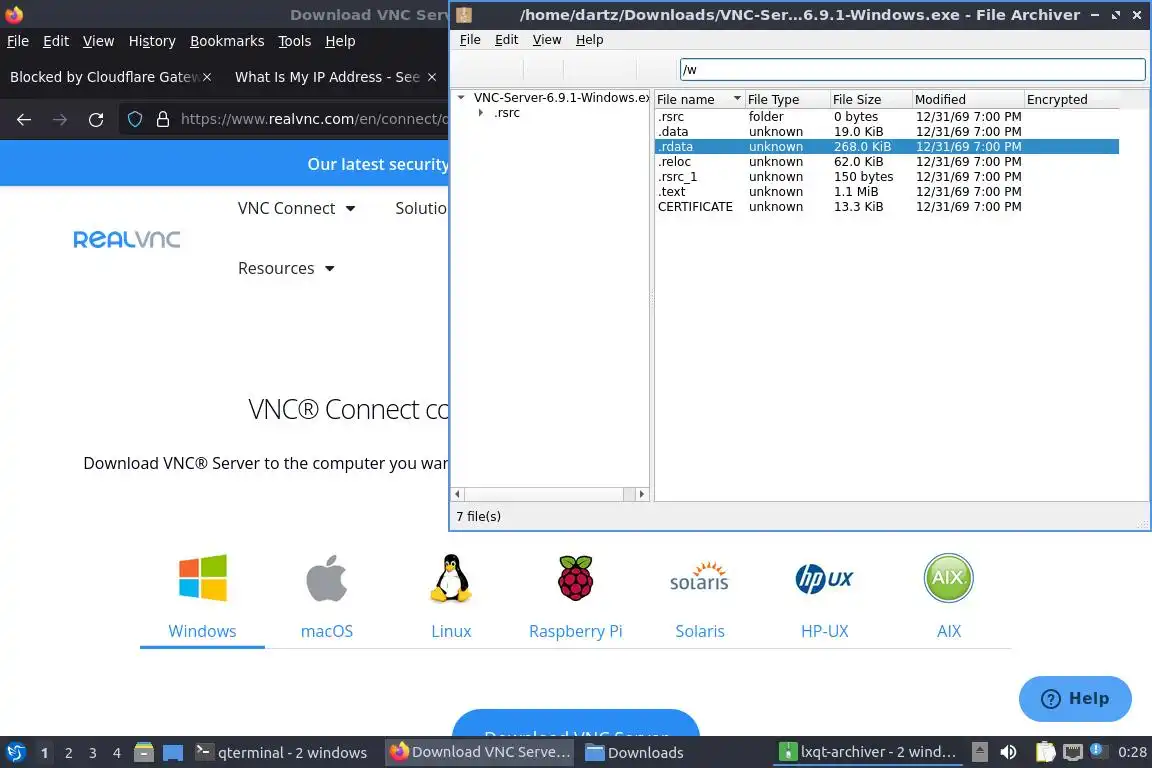Open File Archiver Help menu

click(x=589, y=40)
